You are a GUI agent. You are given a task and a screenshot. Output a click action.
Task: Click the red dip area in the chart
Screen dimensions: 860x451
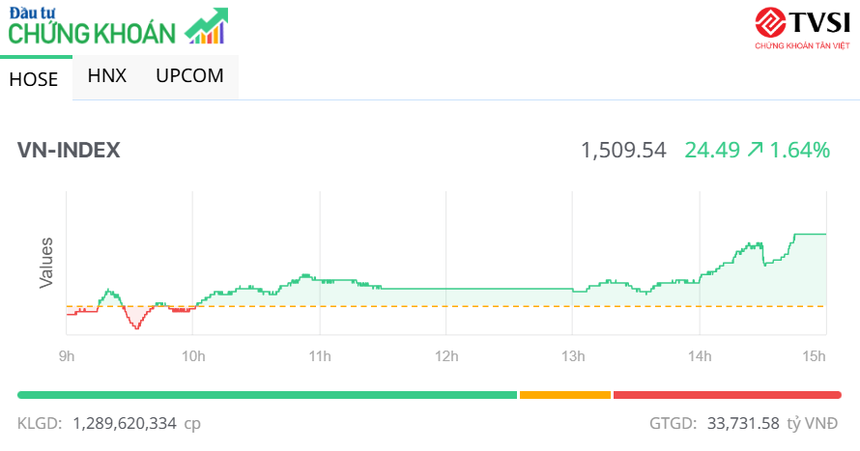pos(135,317)
